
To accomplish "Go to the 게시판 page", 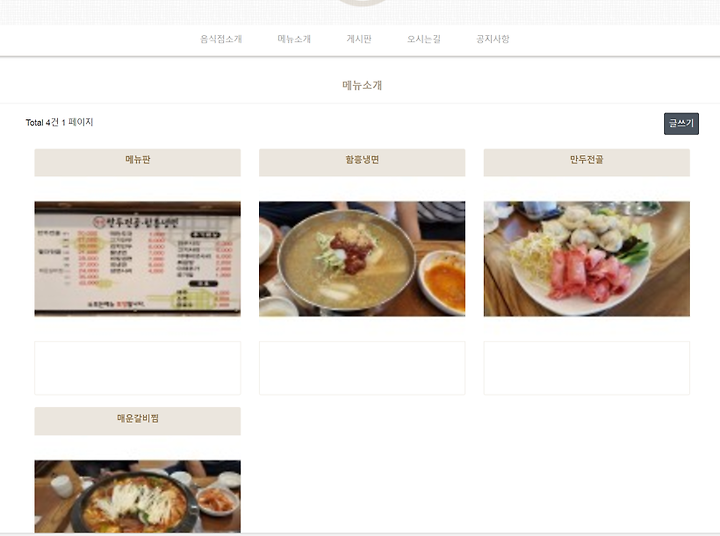I will (359, 39).
